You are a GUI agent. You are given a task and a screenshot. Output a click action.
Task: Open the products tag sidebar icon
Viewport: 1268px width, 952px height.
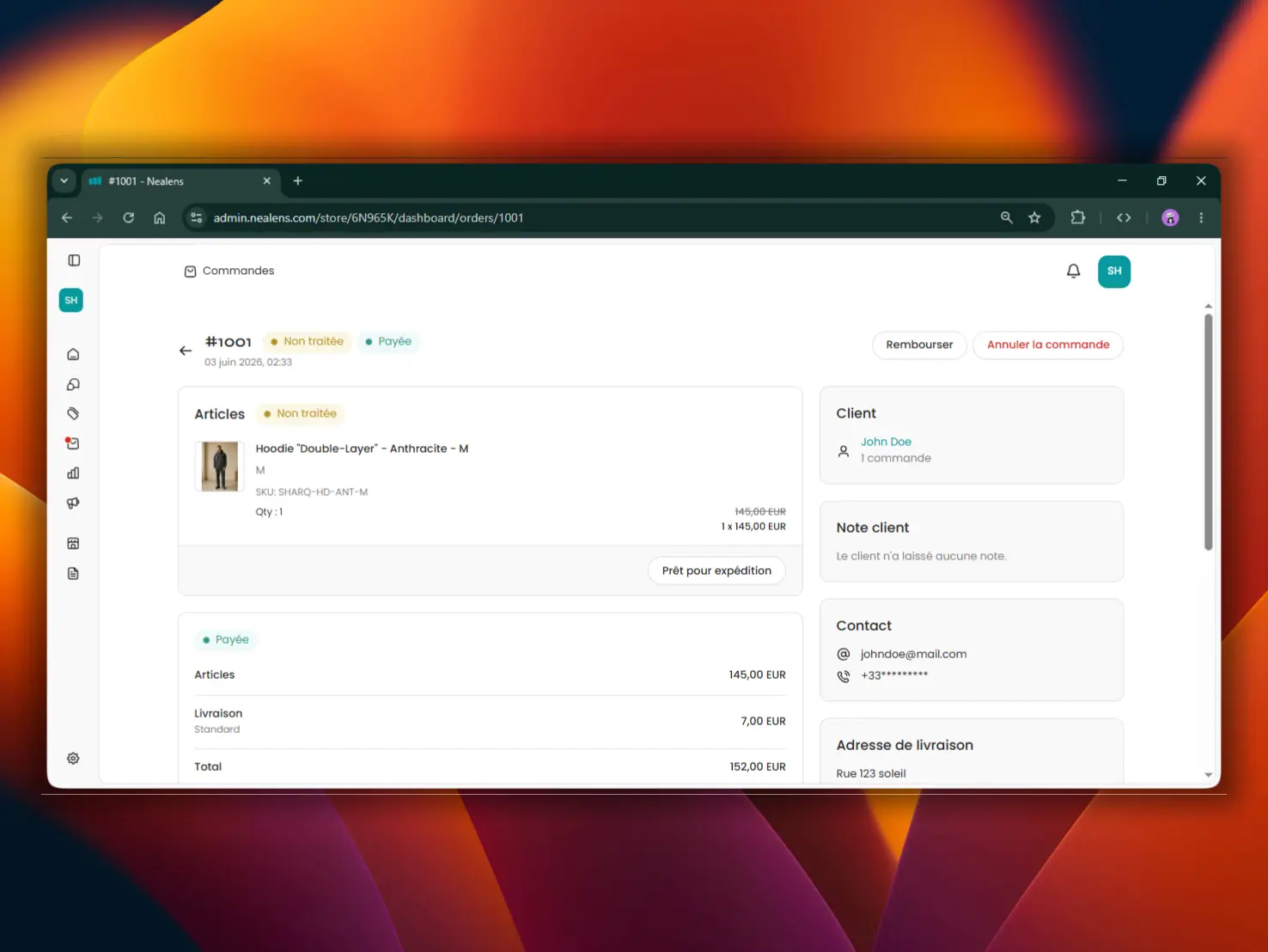pos(73,413)
